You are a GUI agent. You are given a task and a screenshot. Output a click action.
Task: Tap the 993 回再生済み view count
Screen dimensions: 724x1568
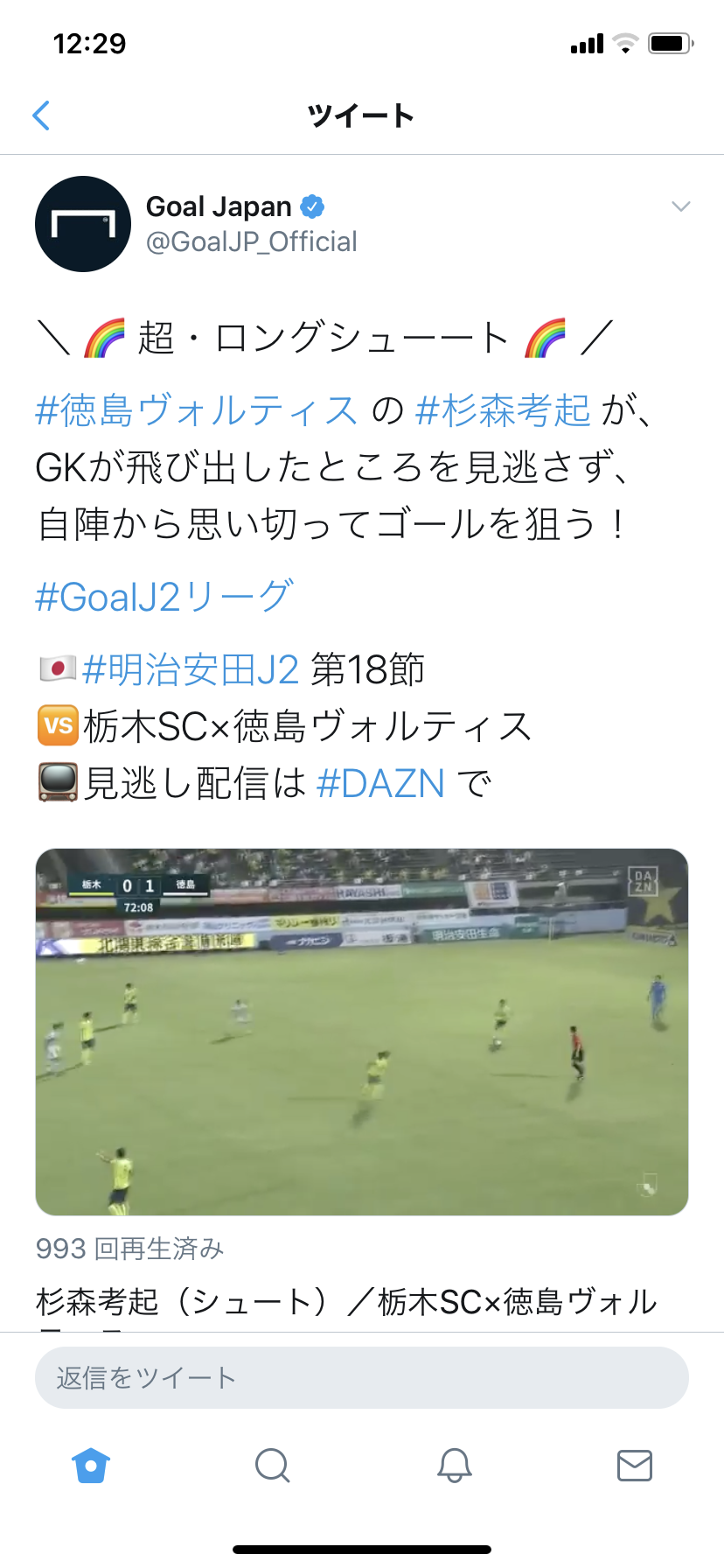point(130,1249)
